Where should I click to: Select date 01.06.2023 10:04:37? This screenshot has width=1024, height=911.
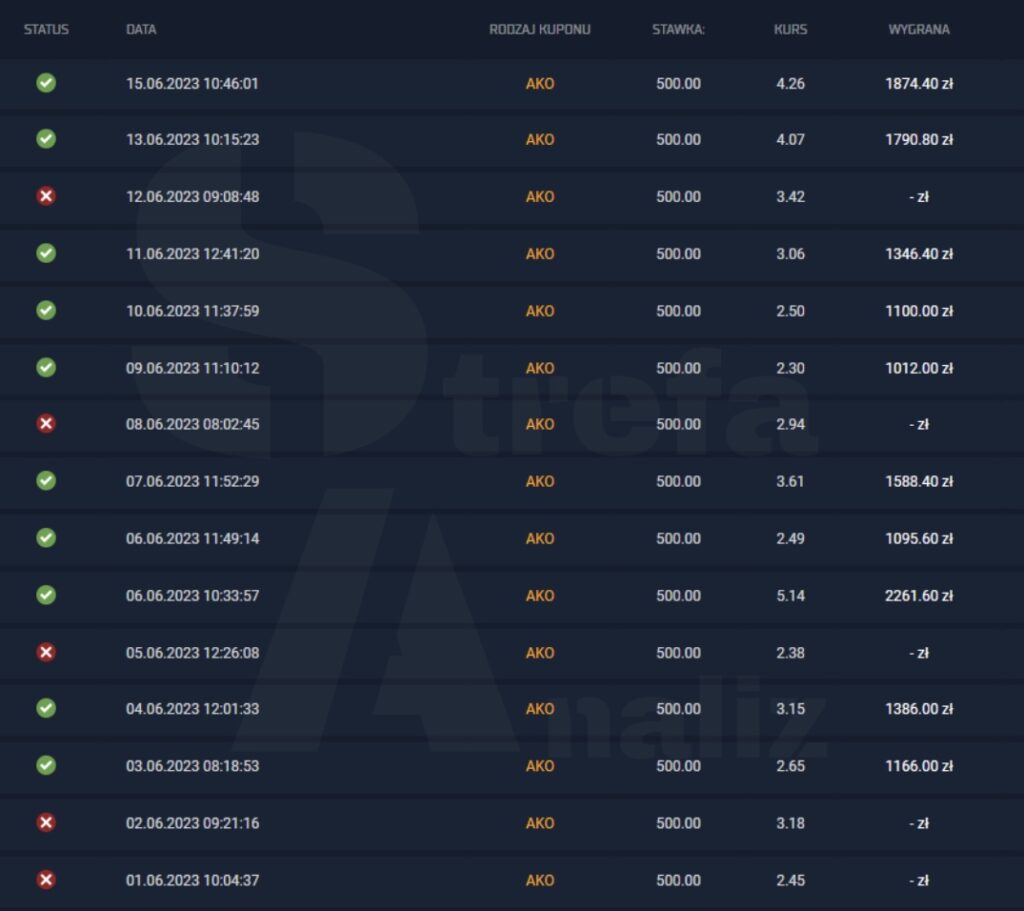click(192, 880)
